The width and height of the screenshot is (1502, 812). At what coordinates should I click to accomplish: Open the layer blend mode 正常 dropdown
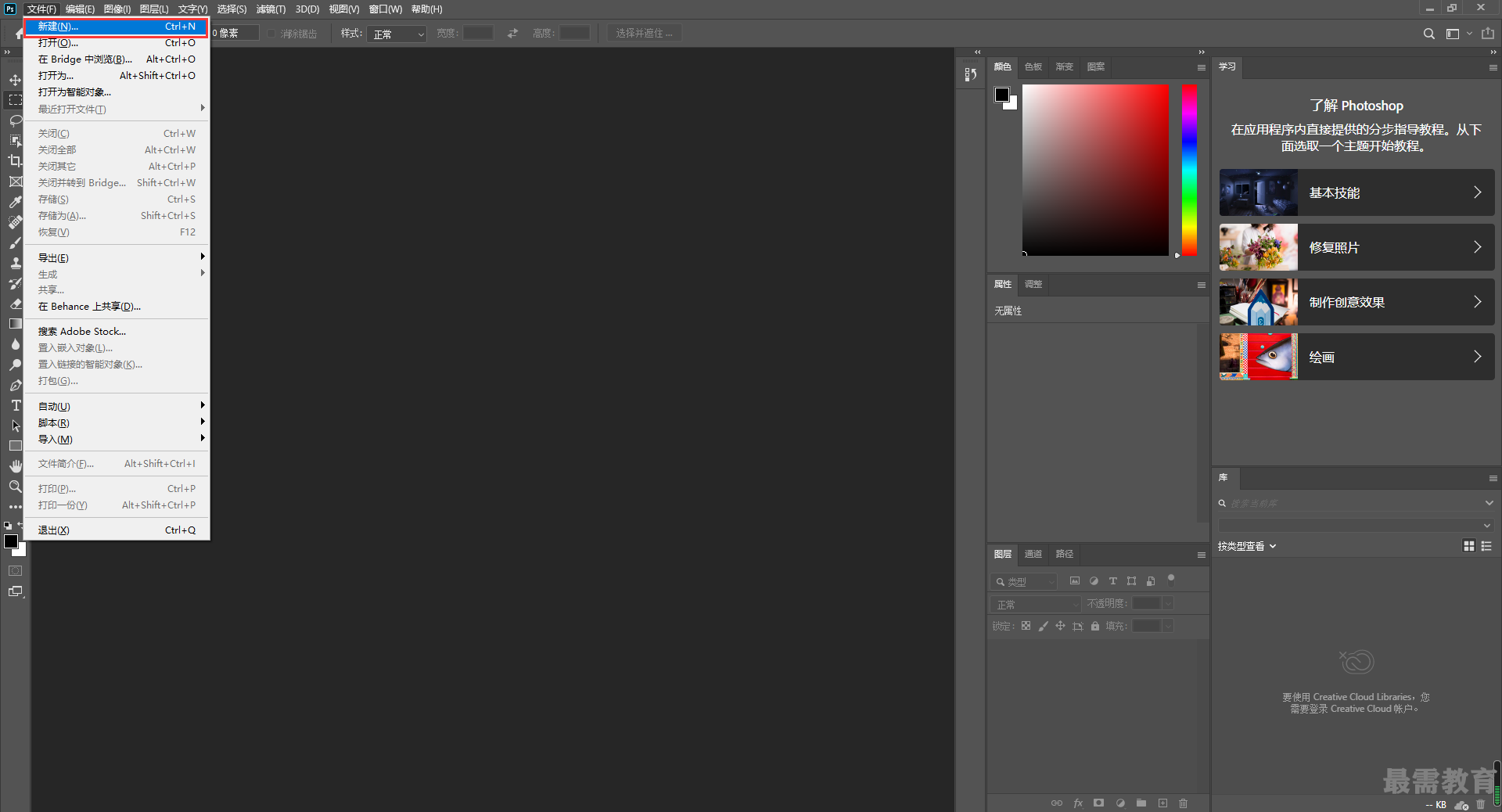(x=1036, y=604)
